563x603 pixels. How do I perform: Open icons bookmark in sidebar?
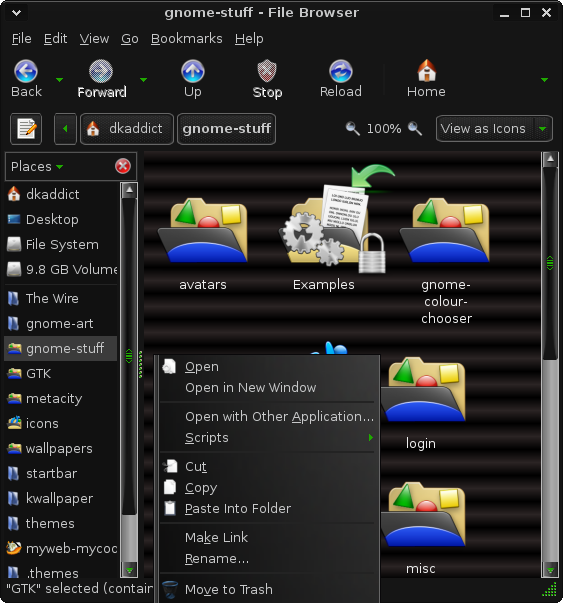(x=62, y=423)
